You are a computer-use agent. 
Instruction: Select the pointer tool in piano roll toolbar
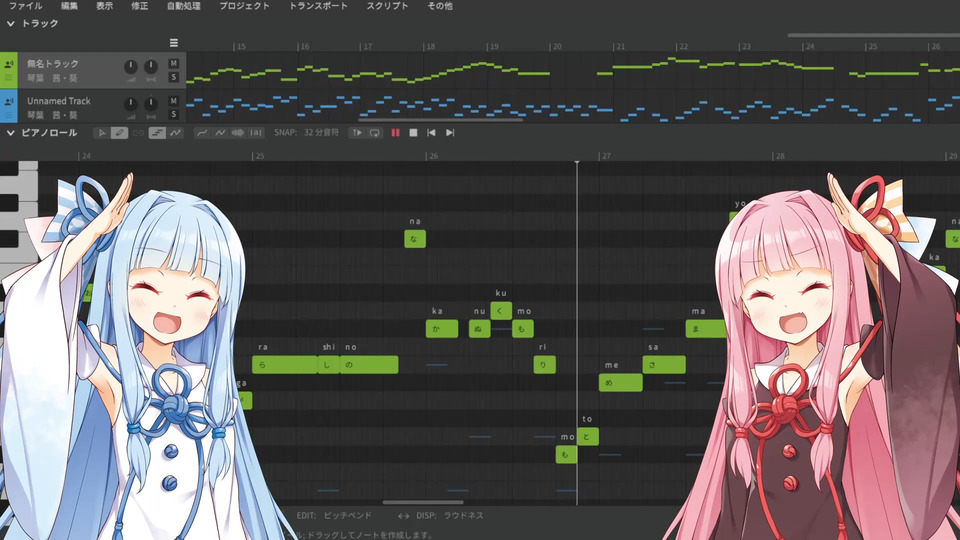tap(102, 133)
